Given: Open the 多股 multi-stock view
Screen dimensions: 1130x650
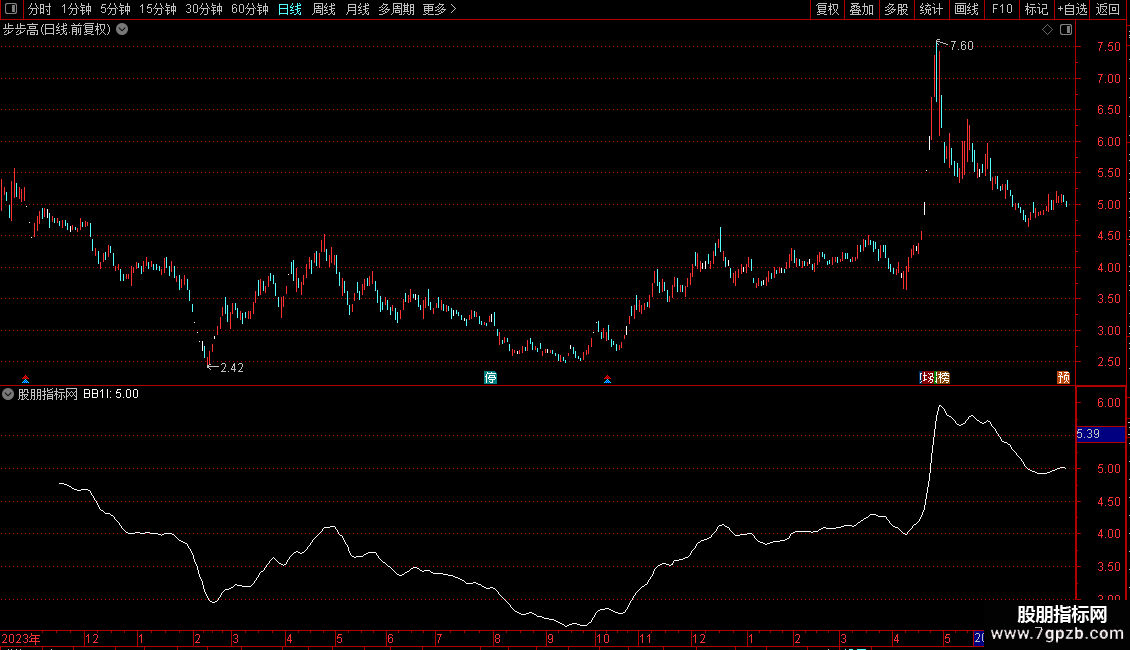Looking at the screenshot, I should pyautogui.click(x=896, y=9).
